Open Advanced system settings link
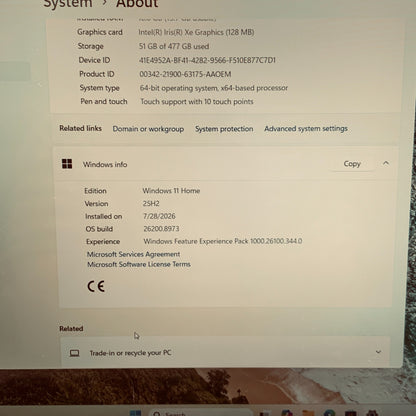416x416 pixels. 306,129
